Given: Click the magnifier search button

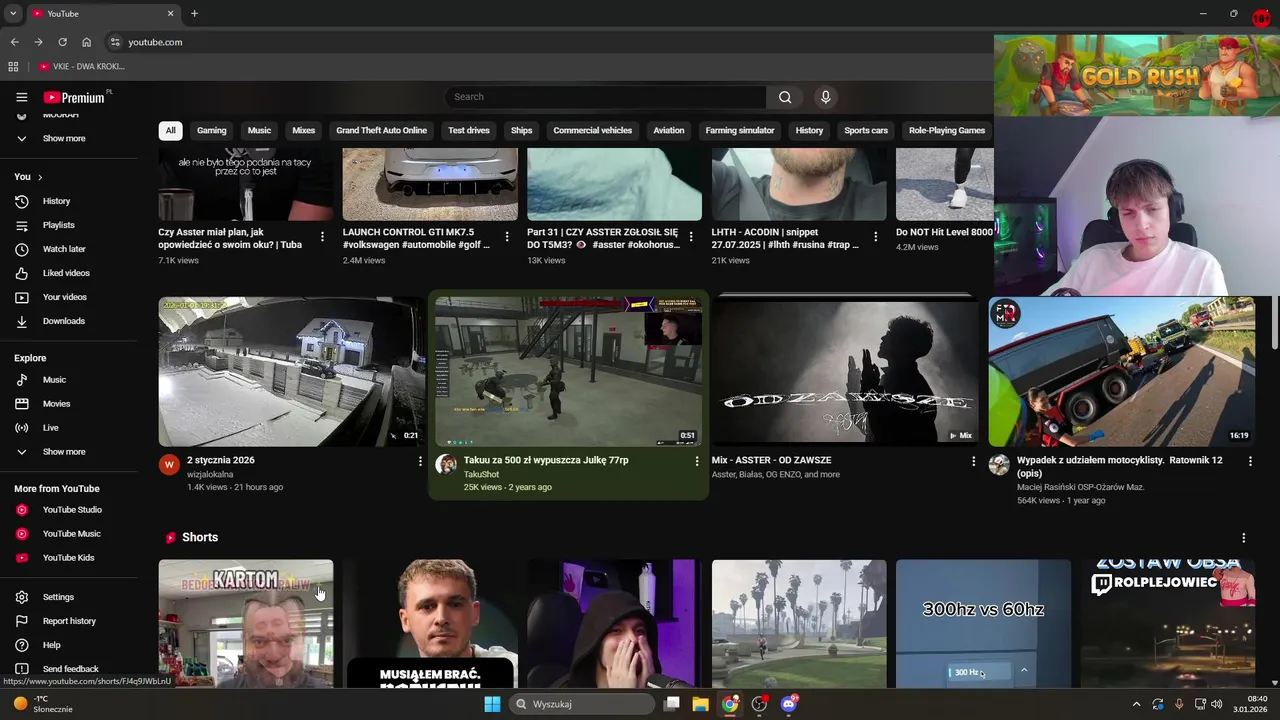Looking at the screenshot, I should point(785,97).
